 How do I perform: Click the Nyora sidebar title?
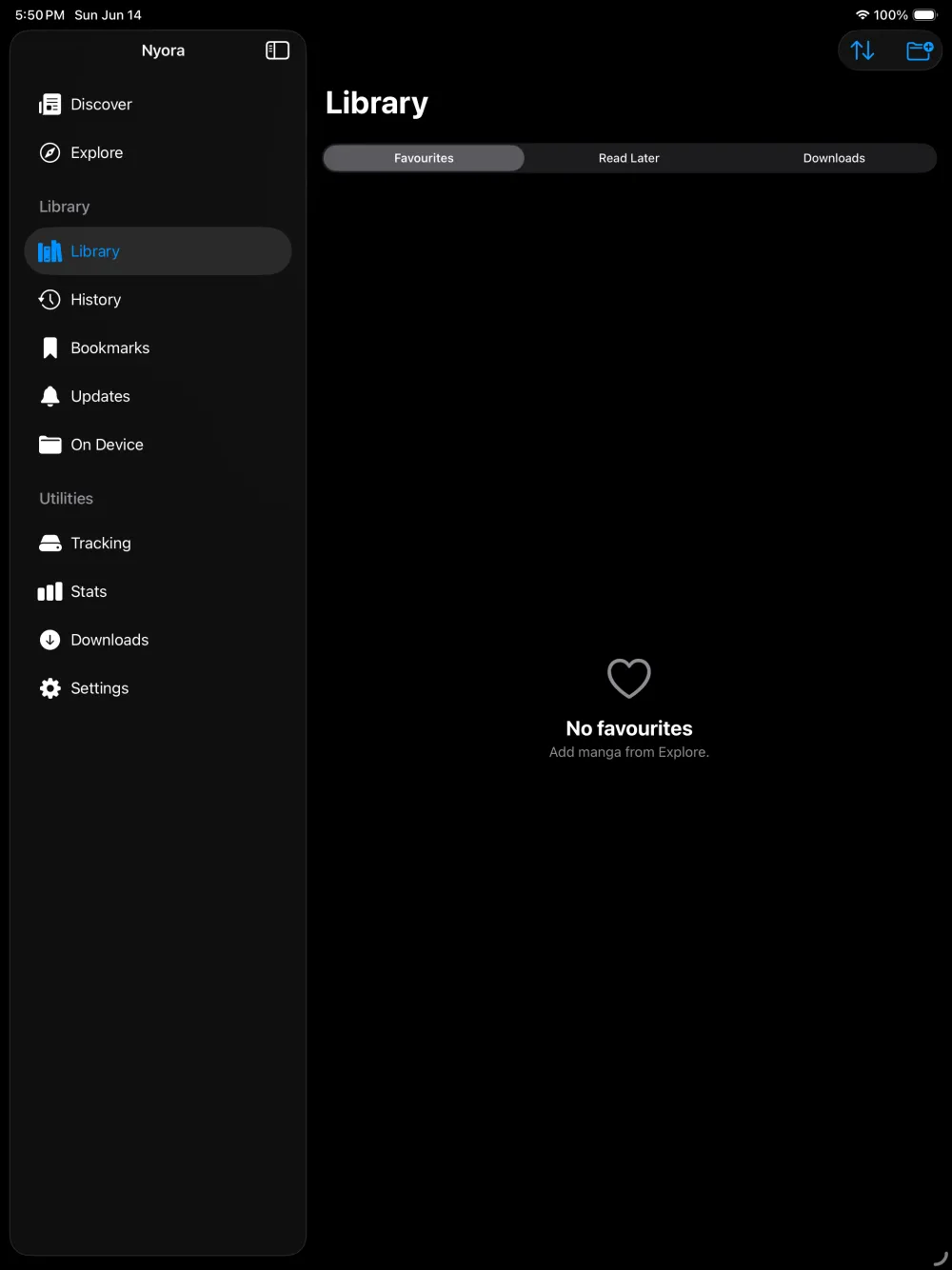pos(163,50)
